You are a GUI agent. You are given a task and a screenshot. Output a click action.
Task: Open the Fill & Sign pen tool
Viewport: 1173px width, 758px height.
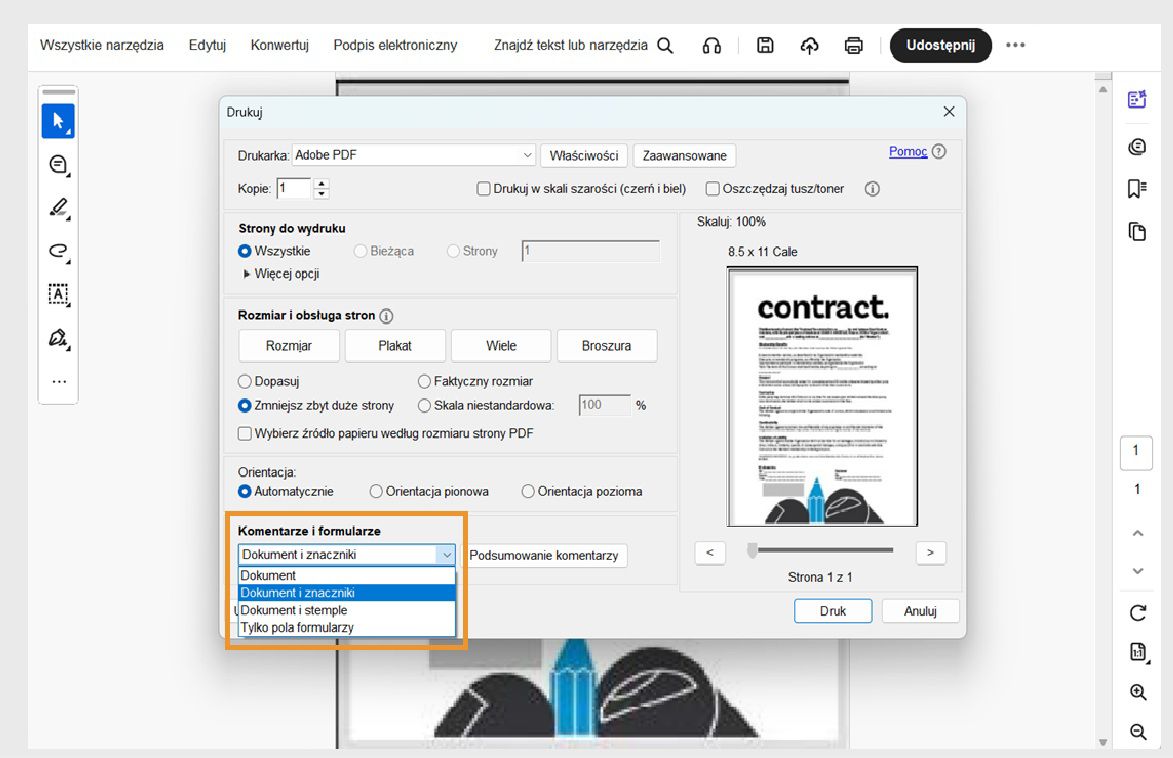(x=57, y=338)
